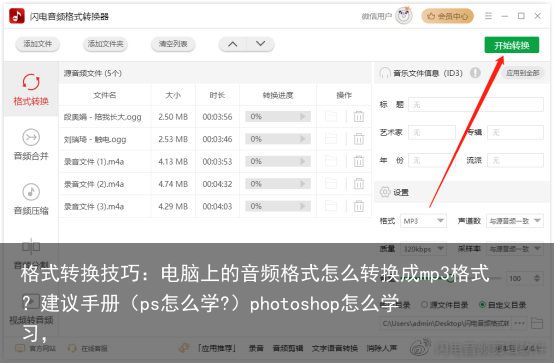Click the 音频合并 merge icon
Screen dimensions: 554x363
point(31,137)
